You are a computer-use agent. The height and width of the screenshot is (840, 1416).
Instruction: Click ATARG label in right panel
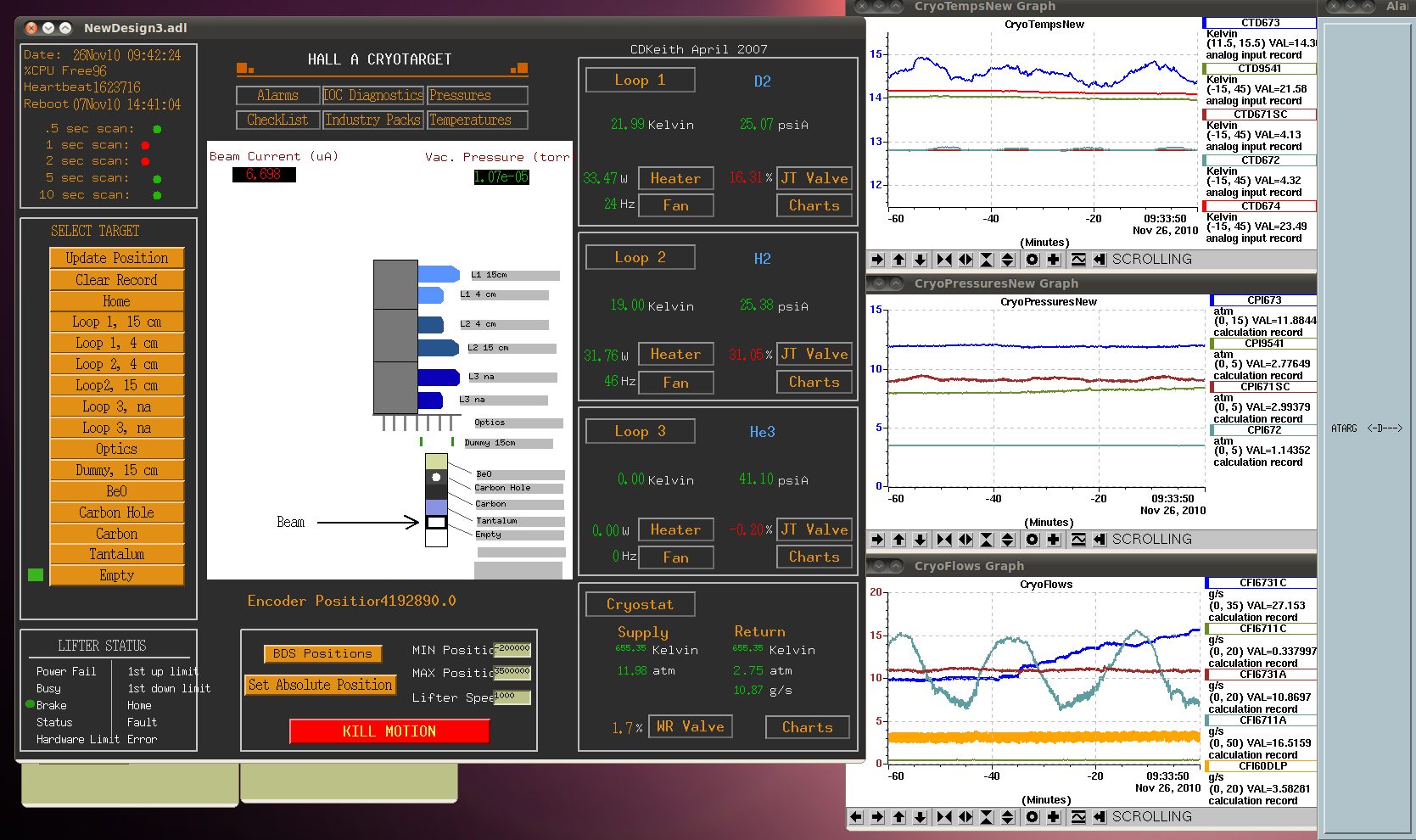click(1344, 429)
